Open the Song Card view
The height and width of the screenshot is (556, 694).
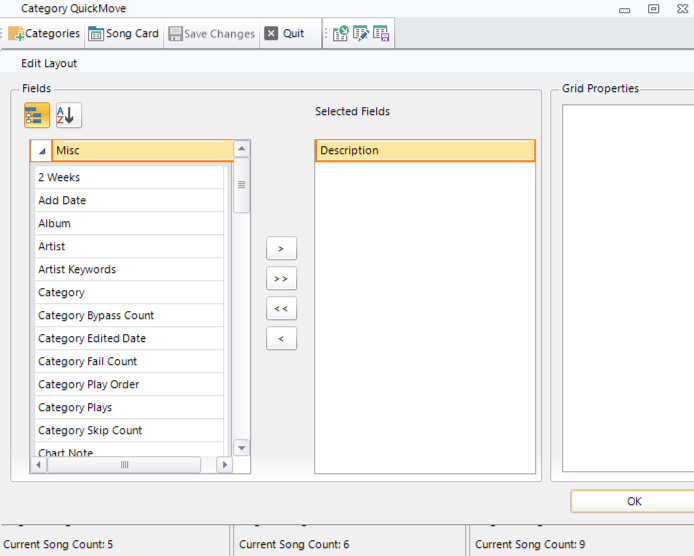click(x=123, y=33)
